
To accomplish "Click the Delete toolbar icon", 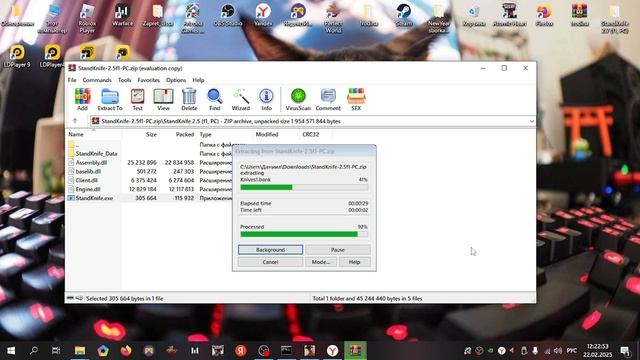I will point(189,100).
